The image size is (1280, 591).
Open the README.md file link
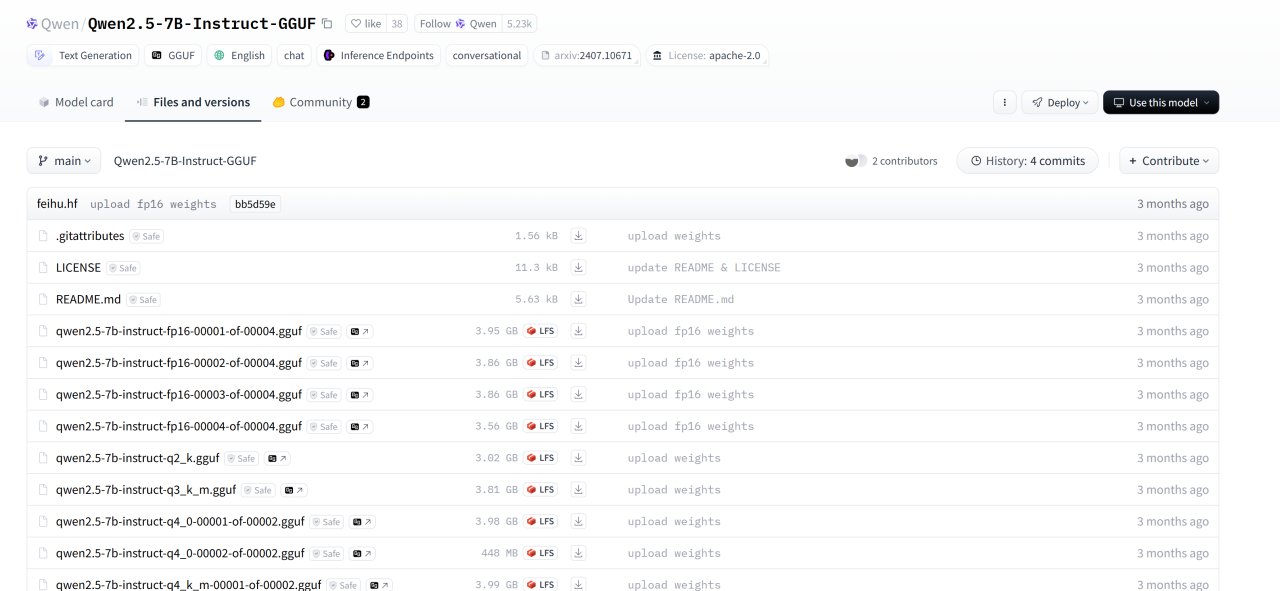pos(88,299)
